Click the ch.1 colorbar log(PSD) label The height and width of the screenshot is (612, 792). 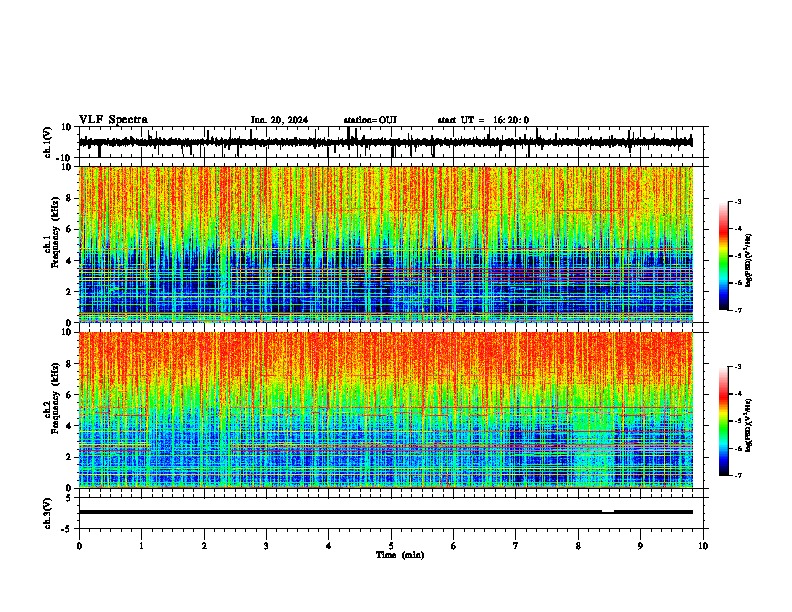749,261
